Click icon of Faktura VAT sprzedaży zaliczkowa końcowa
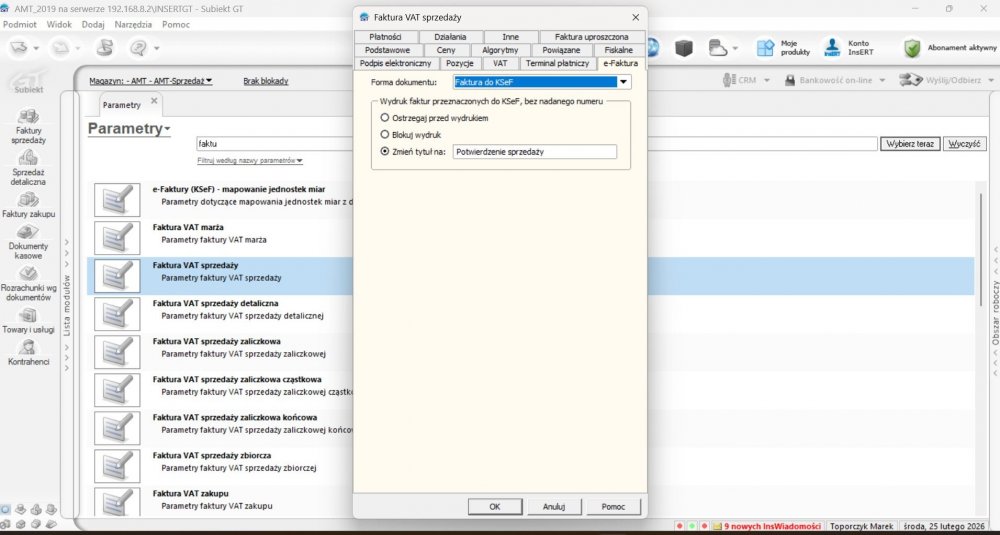 117,428
